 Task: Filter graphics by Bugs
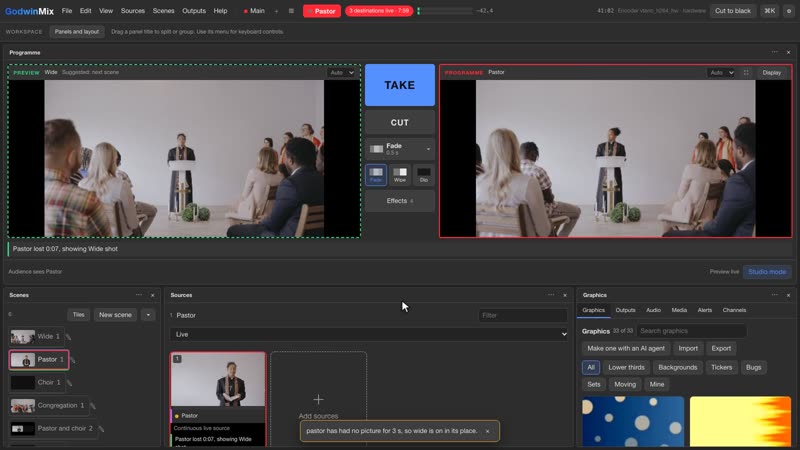753,367
